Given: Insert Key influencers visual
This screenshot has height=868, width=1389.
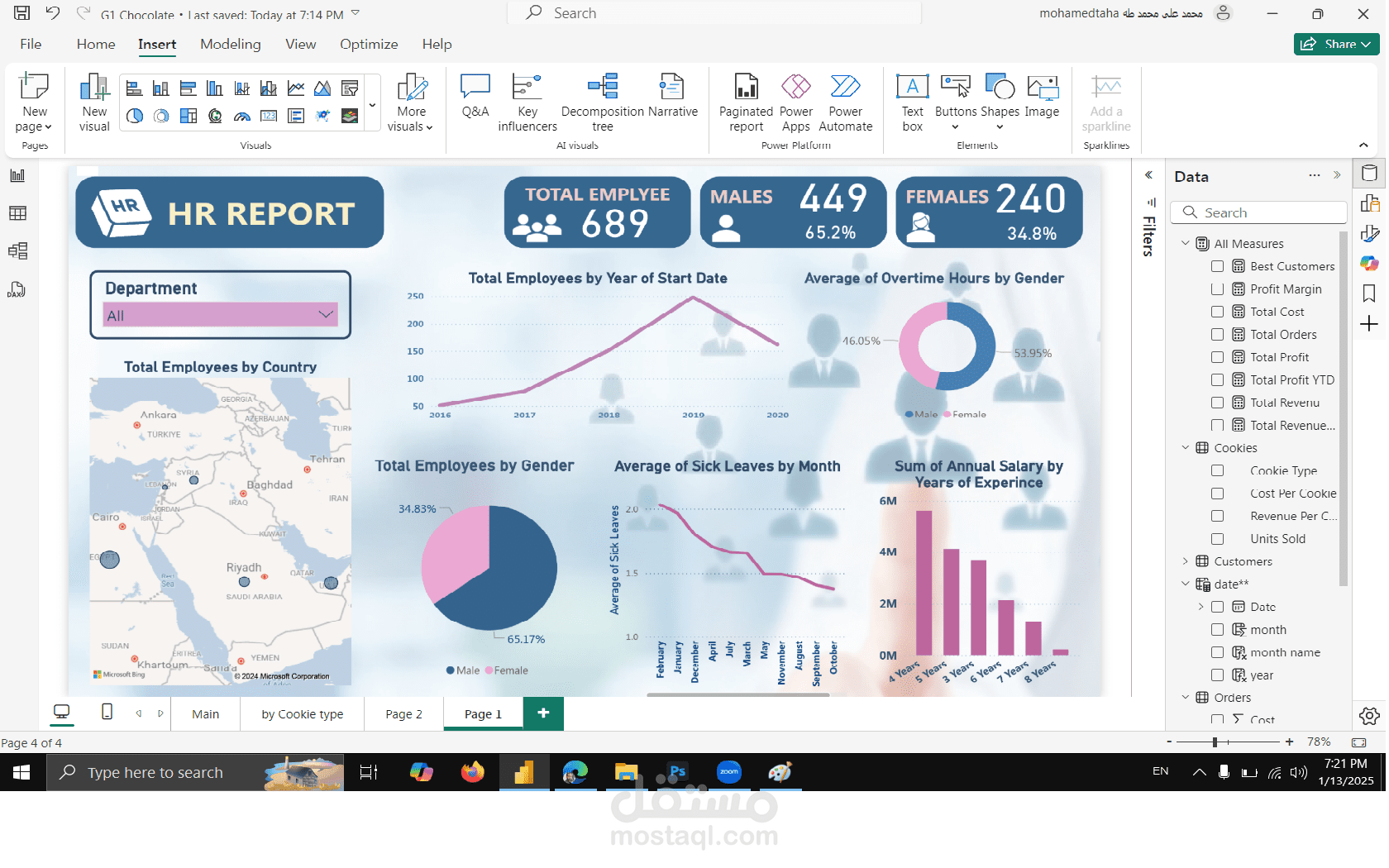Looking at the screenshot, I should tap(527, 103).
